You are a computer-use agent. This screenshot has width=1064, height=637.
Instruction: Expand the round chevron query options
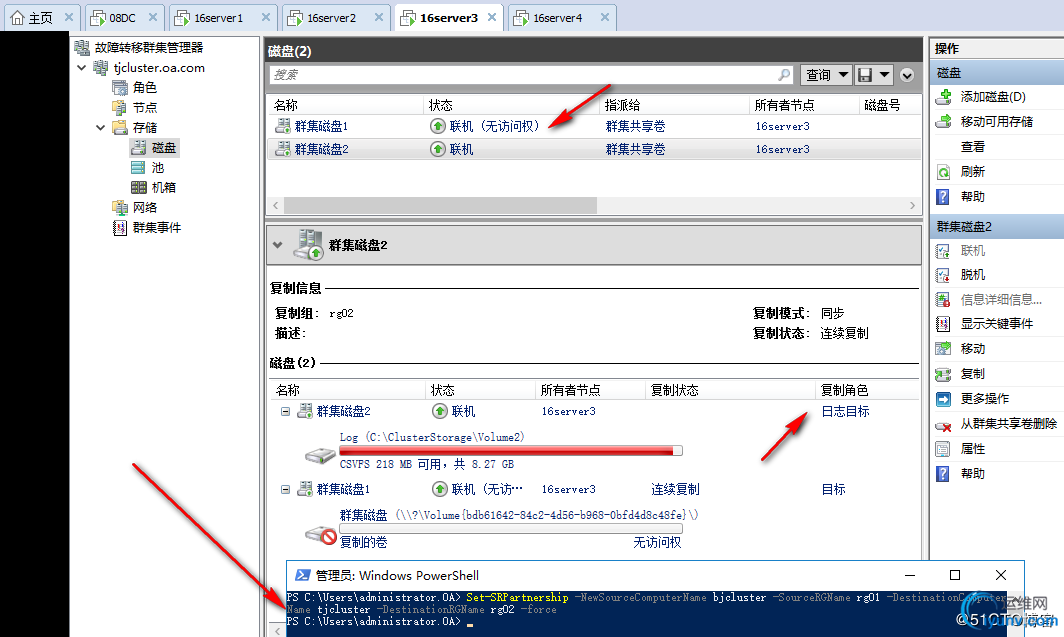(907, 75)
